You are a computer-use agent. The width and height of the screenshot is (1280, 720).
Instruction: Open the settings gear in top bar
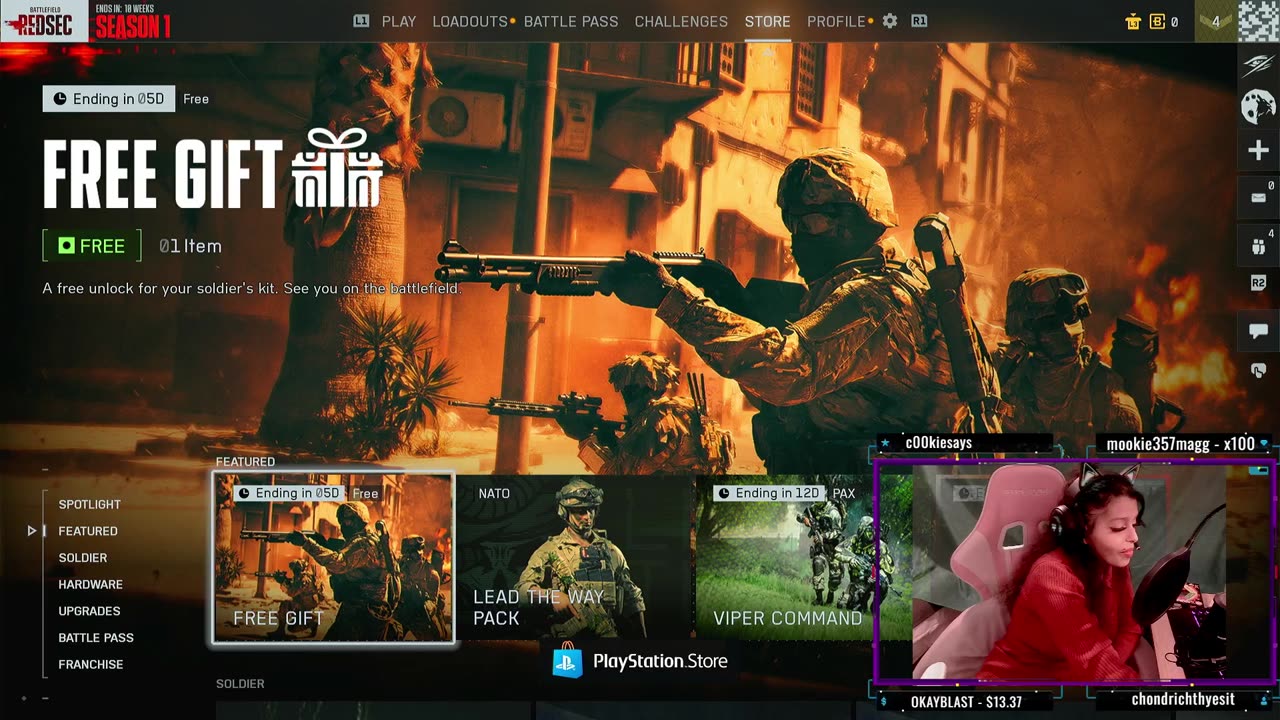pyautogui.click(x=890, y=21)
